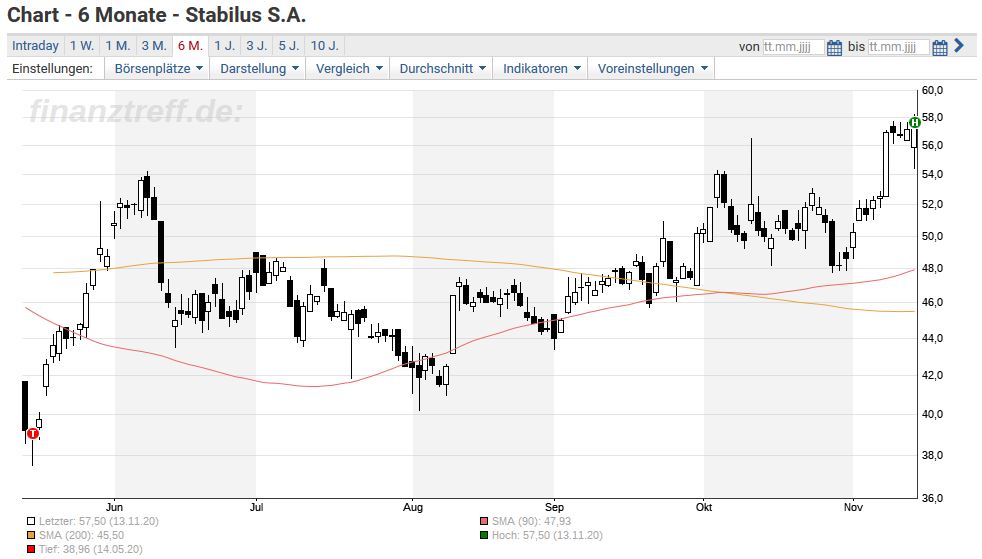
Task: Select the 1 W. time range tab
Action: point(81,46)
